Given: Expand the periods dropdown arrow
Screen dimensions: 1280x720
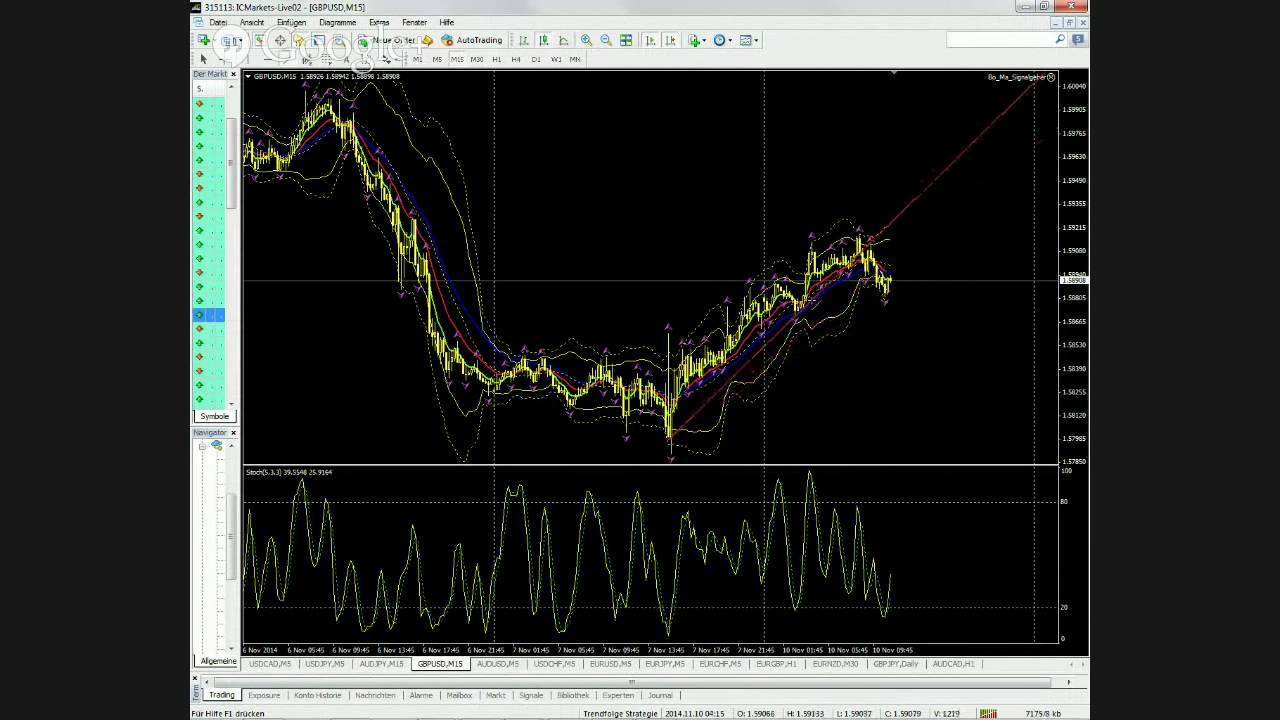Looking at the screenshot, I should [x=730, y=40].
